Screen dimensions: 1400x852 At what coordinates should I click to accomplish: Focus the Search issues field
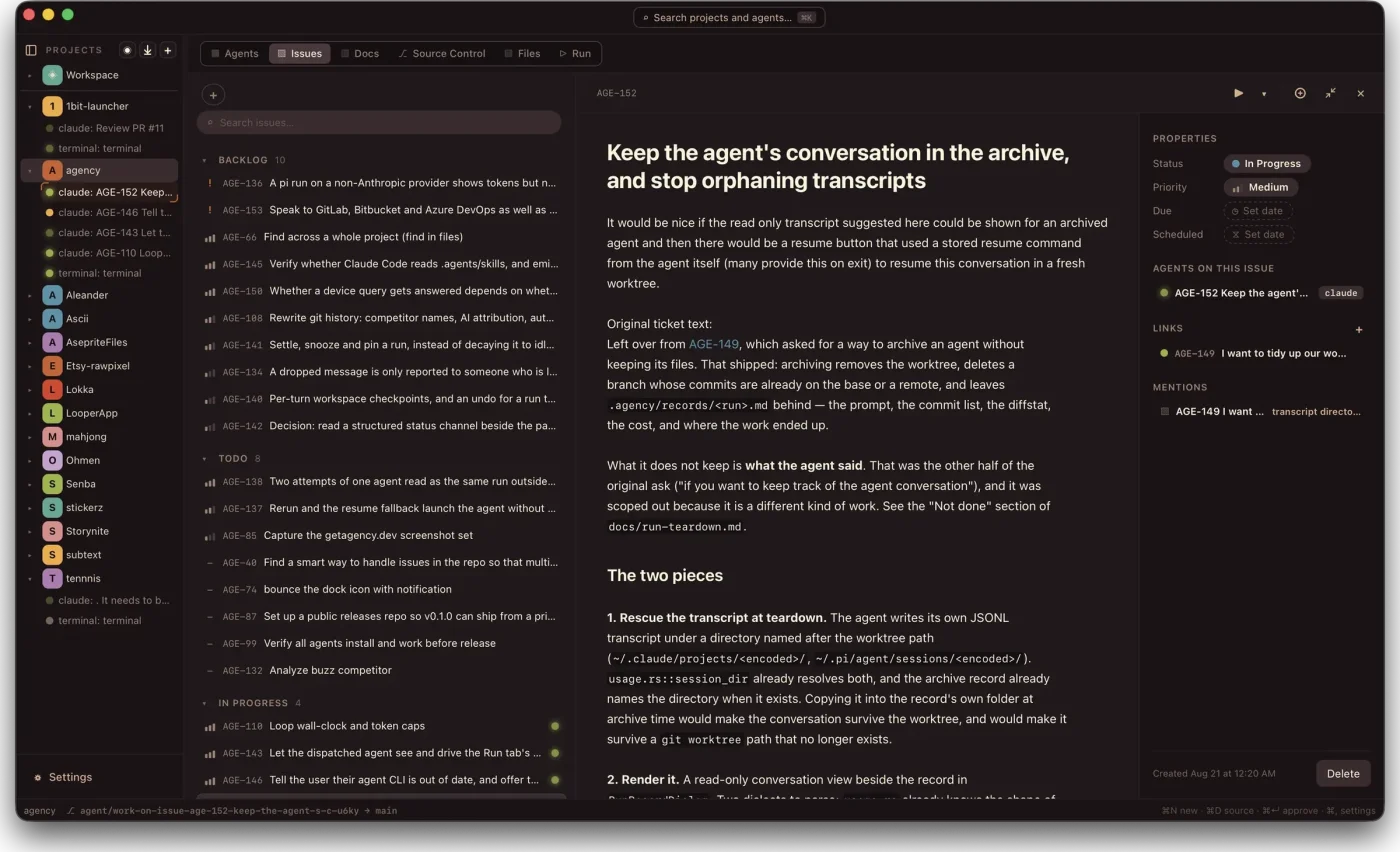point(378,123)
